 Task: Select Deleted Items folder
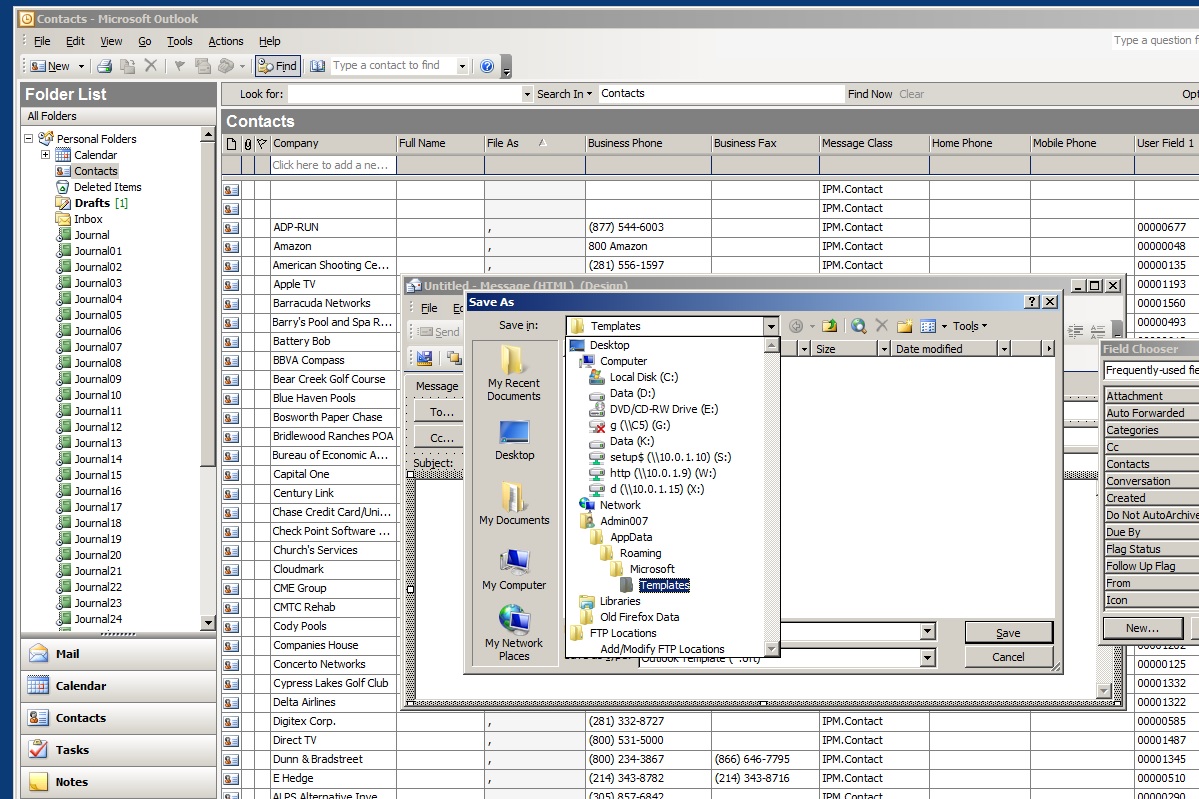[x=107, y=187]
